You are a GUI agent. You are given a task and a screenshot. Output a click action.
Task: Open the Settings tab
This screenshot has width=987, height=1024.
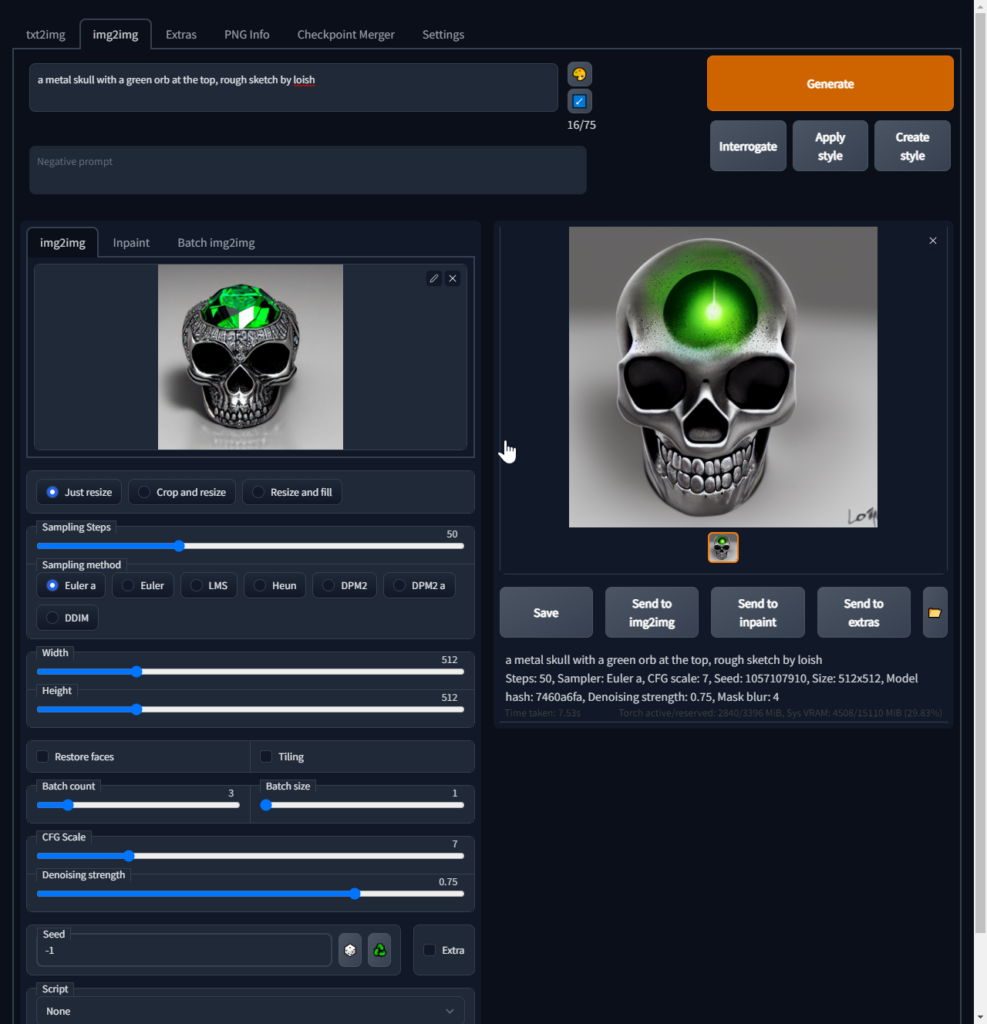[x=443, y=33]
